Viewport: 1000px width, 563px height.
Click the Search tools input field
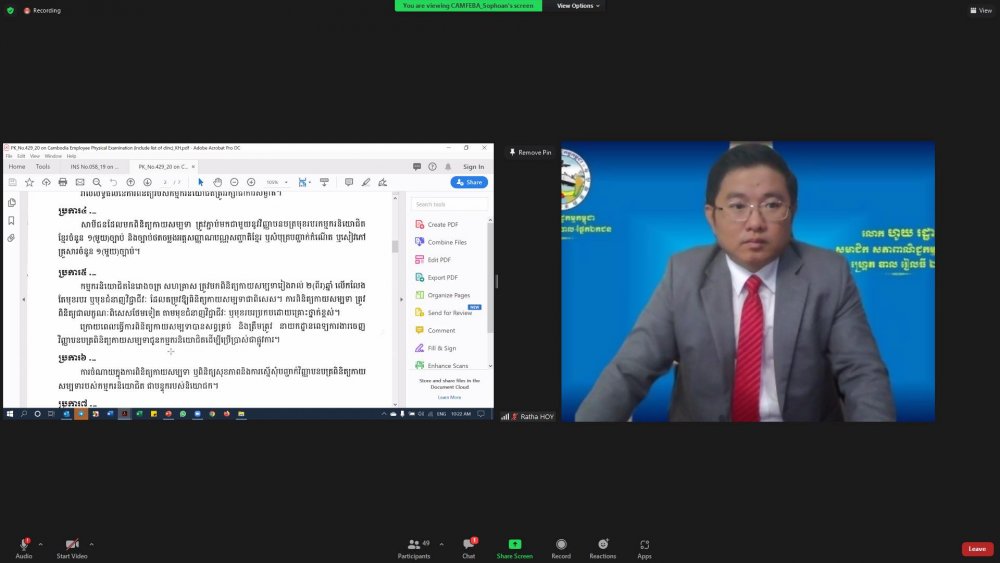click(450, 205)
